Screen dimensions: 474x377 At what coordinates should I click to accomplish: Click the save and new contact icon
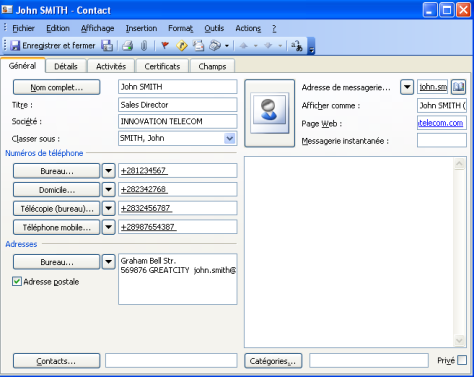pos(107,45)
